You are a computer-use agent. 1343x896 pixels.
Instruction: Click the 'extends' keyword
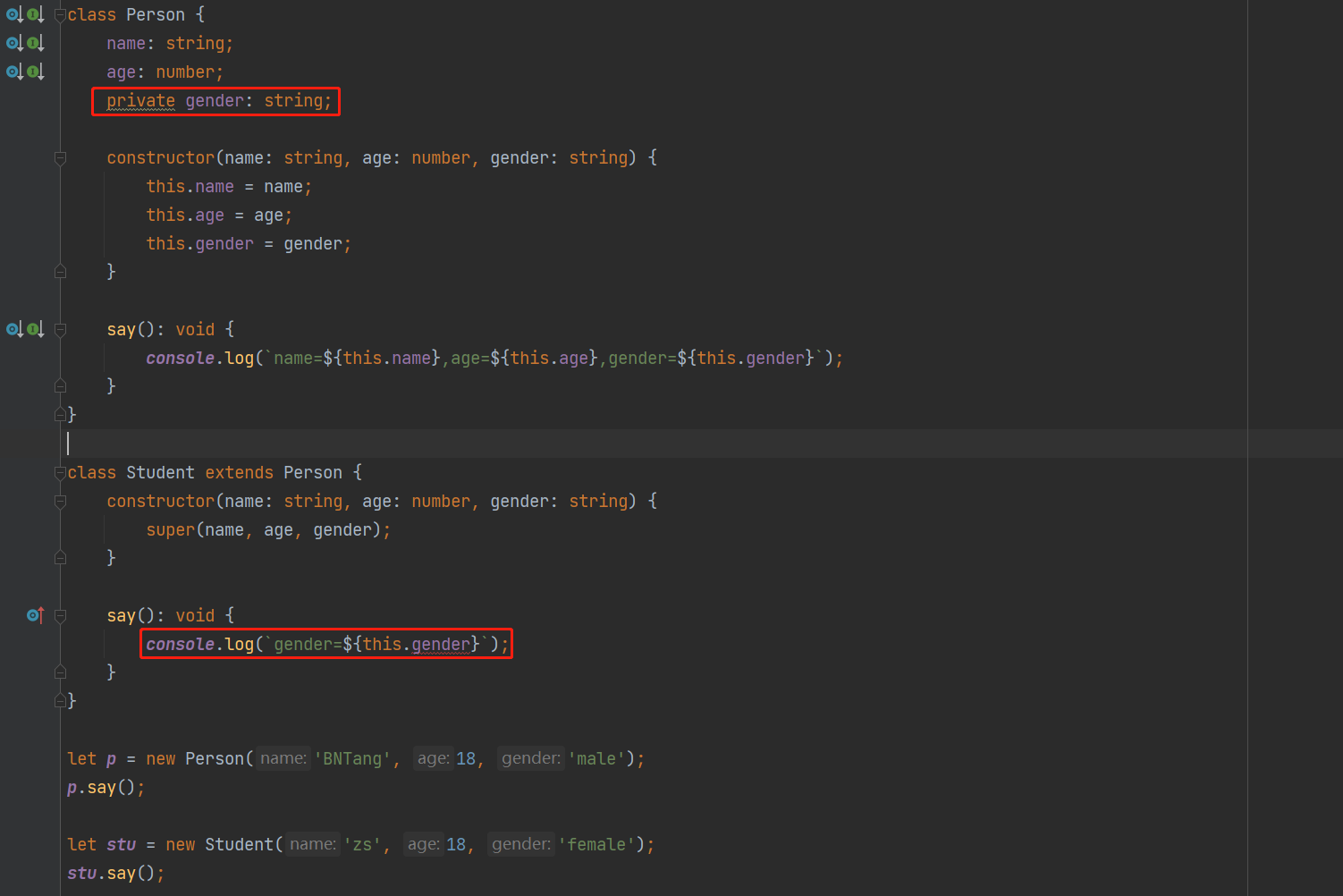pos(240,473)
